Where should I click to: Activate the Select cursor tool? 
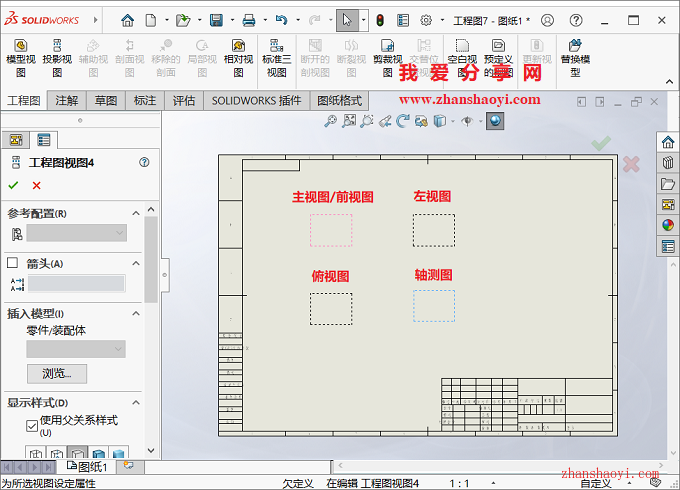click(347, 20)
